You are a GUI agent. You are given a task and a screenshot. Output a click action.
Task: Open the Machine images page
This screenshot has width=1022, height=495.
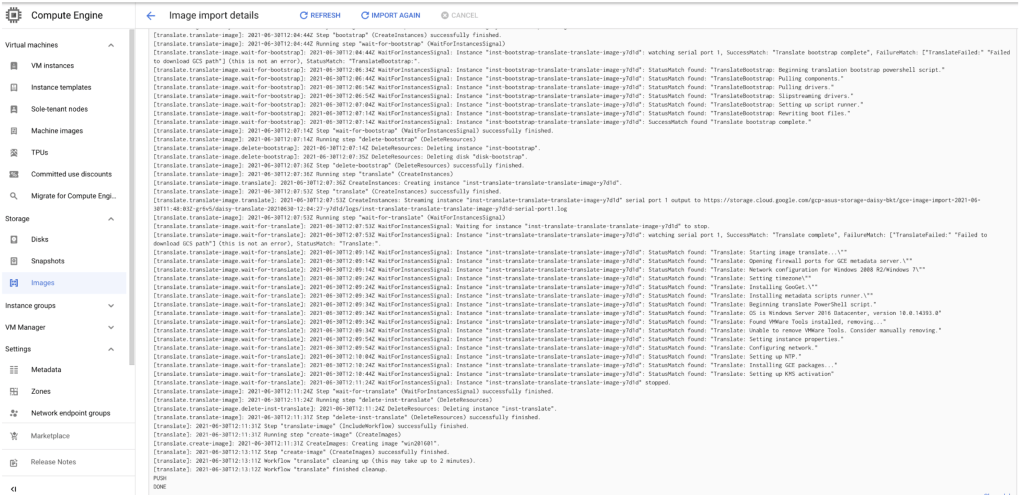pos(59,131)
